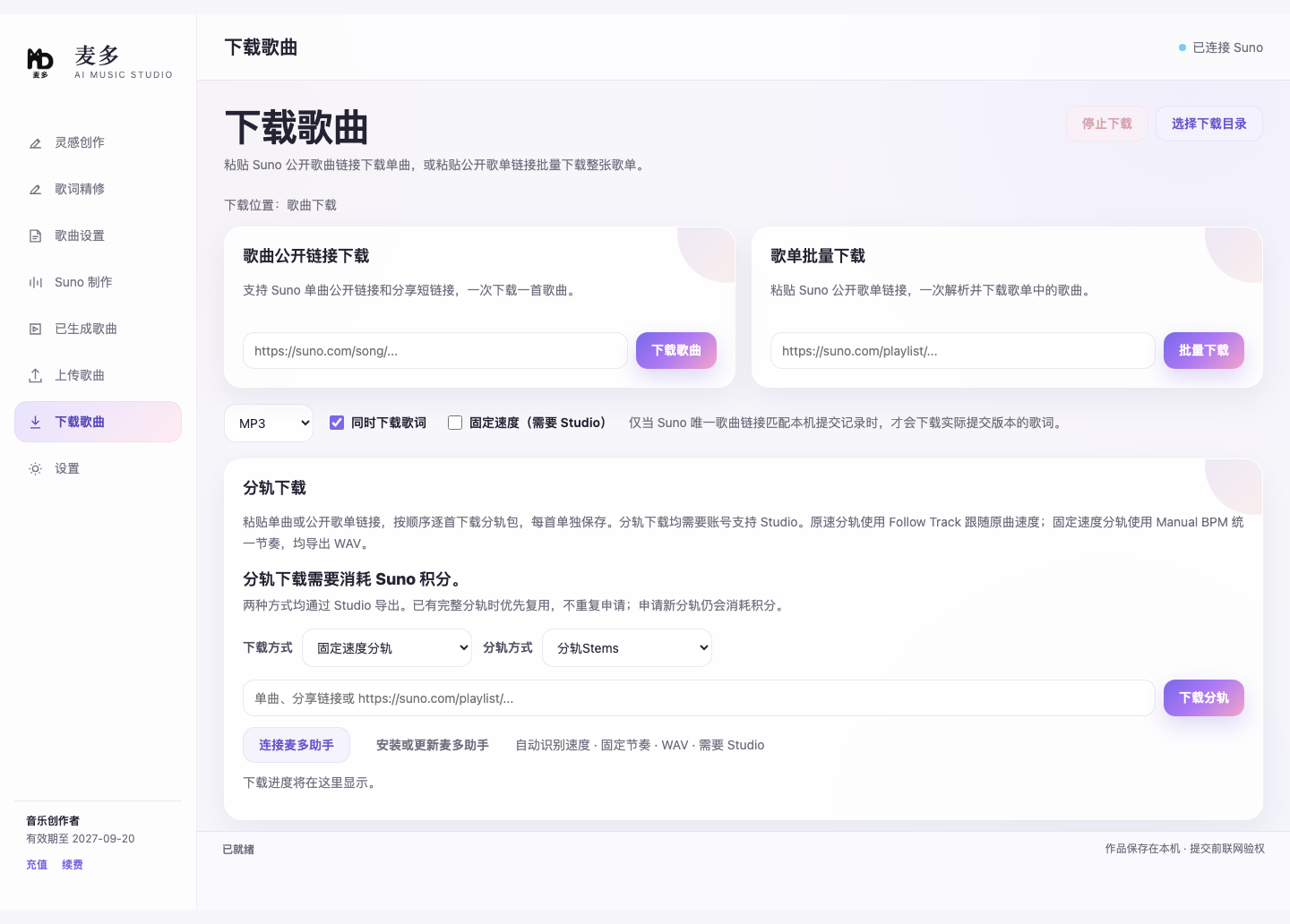Click the upload icon beside 上传歌曲
Screen dimensions: 1290x924
click(x=36, y=376)
